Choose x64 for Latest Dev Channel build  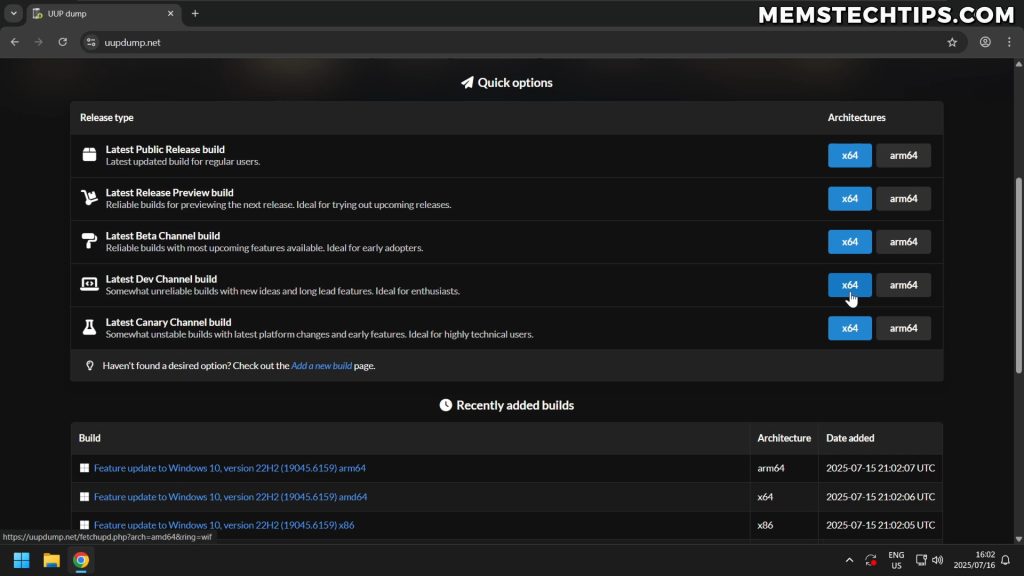pos(850,285)
